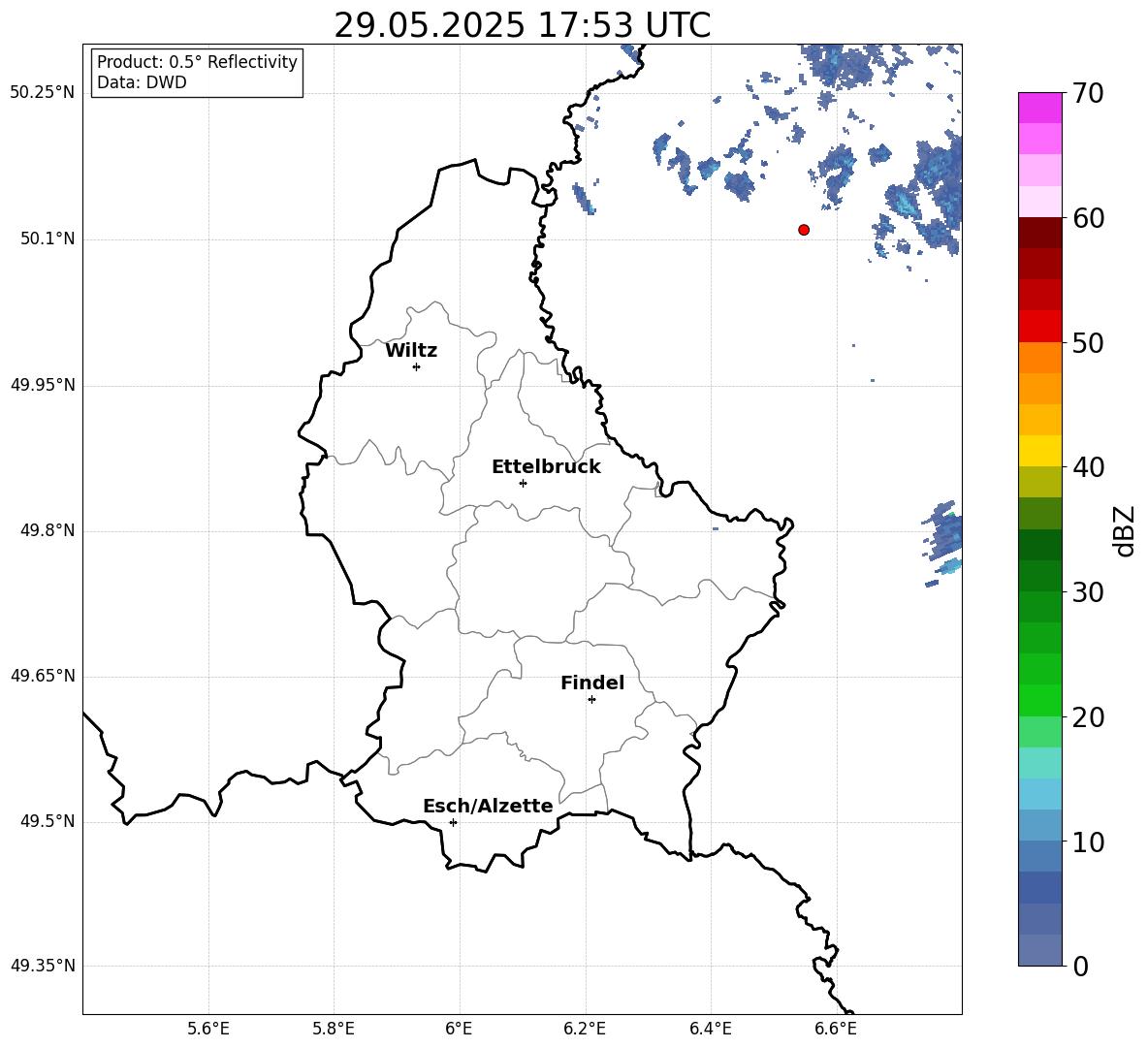Click the 50.25°N latitude label
Viewport: 1148px width, 1048px height.
coord(43,93)
